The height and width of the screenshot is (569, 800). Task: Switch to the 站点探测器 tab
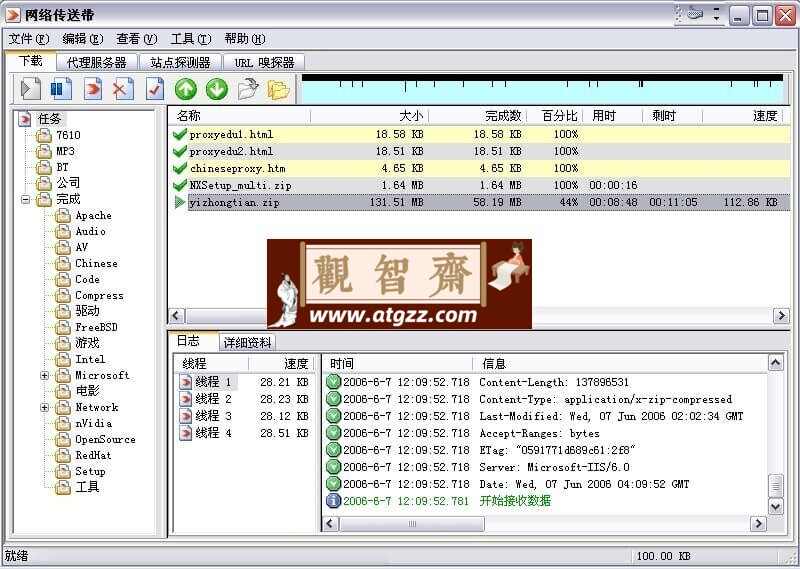coord(180,63)
